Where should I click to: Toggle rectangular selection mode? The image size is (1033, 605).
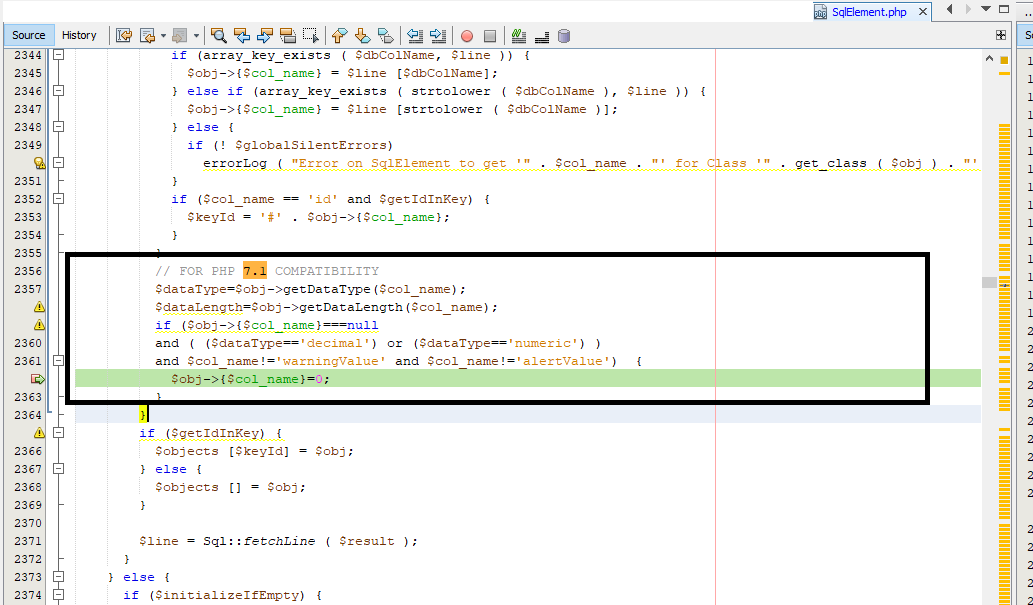(x=311, y=36)
